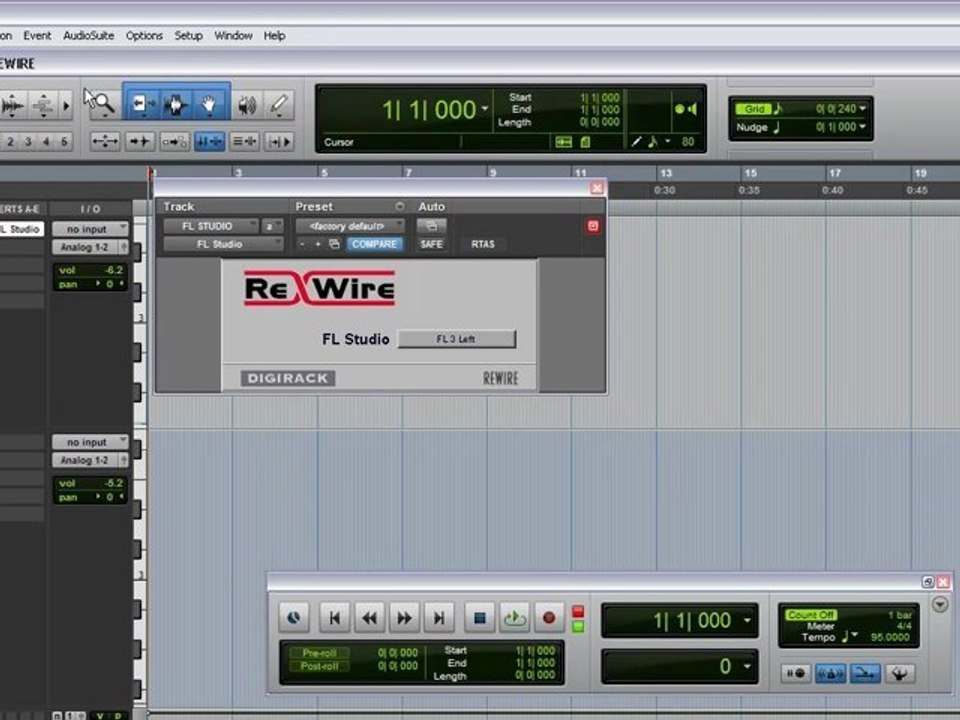960x720 pixels.
Task: Select the Pencil tool
Action: [279, 105]
